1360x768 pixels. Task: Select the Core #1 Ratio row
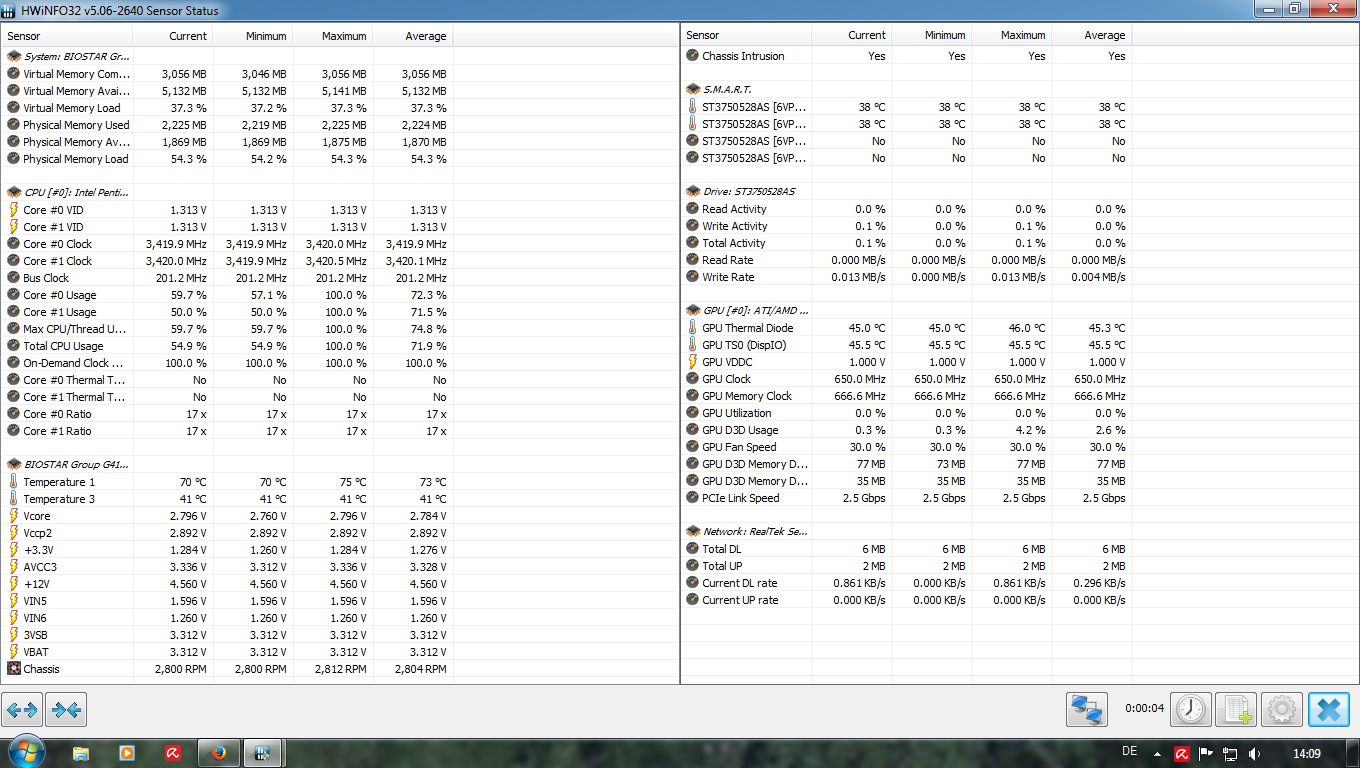226,431
